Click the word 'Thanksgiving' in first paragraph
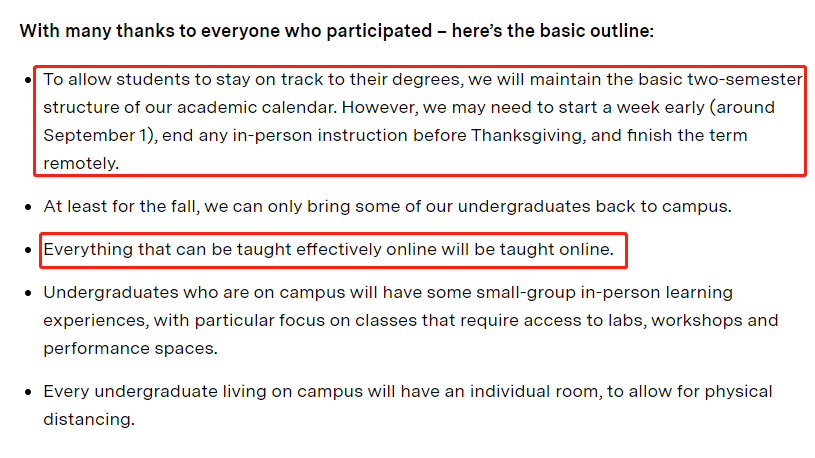The width and height of the screenshot is (815, 458). (x=528, y=135)
